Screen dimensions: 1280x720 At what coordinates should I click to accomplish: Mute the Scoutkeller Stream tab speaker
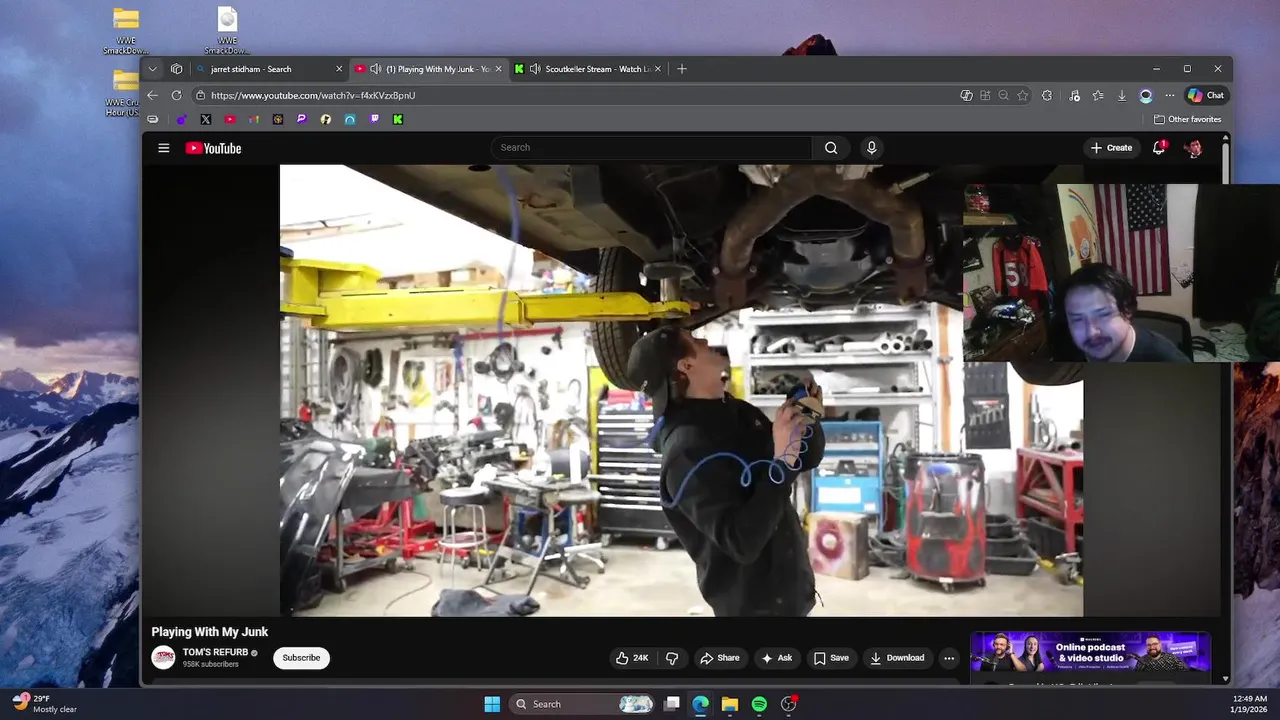pos(535,69)
